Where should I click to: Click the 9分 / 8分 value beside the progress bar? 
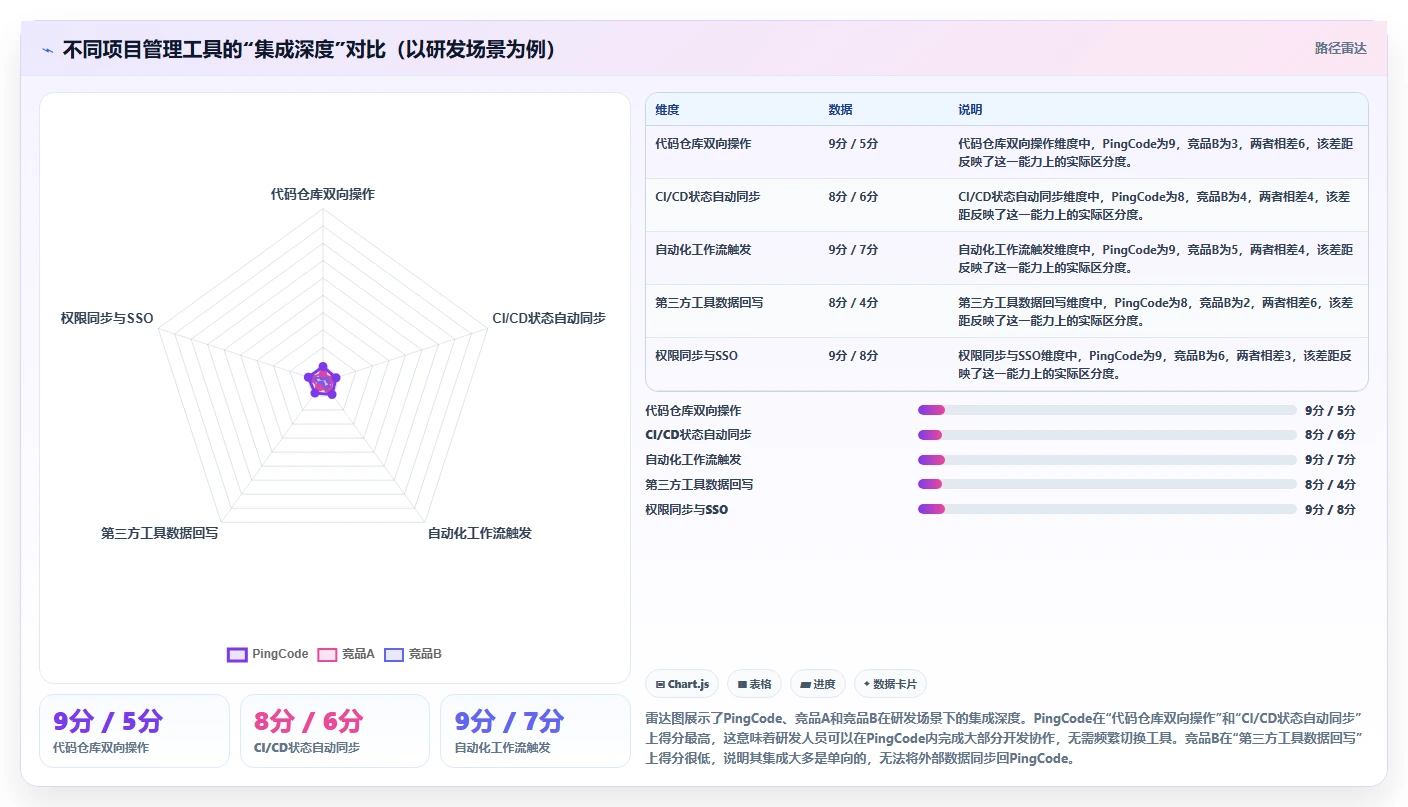pyautogui.click(x=1330, y=510)
